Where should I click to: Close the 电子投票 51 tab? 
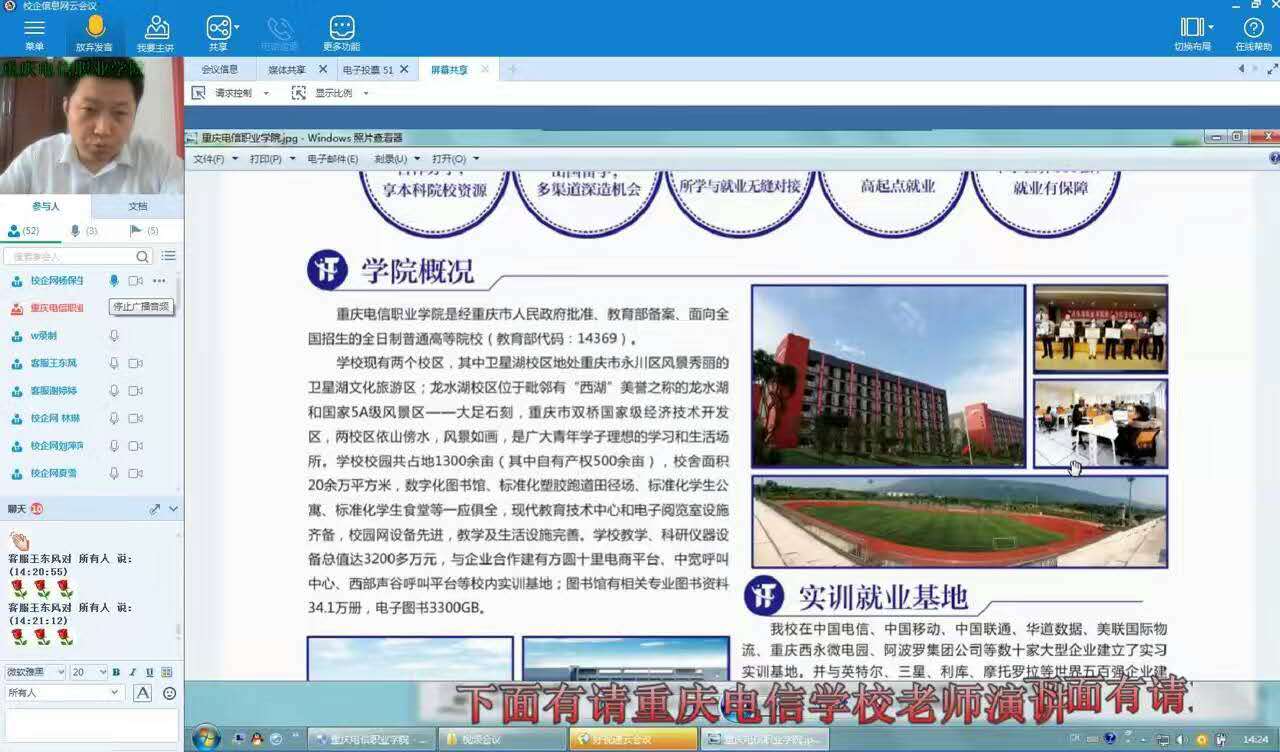404,69
